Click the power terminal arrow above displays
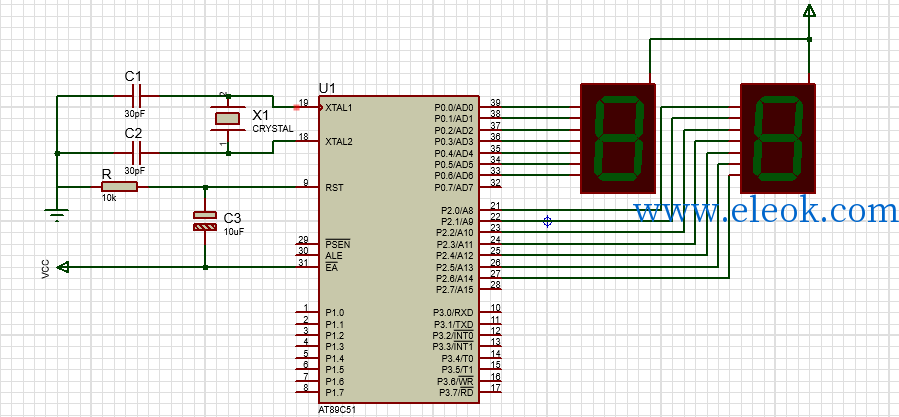Image resolution: width=899 pixels, height=417 pixels. [809, 11]
